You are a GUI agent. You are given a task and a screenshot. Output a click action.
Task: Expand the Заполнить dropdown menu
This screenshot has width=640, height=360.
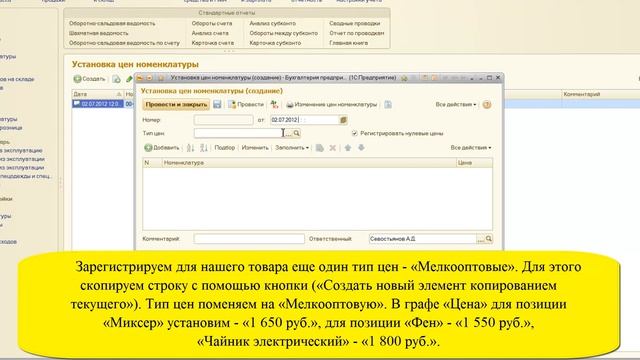(291, 148)
